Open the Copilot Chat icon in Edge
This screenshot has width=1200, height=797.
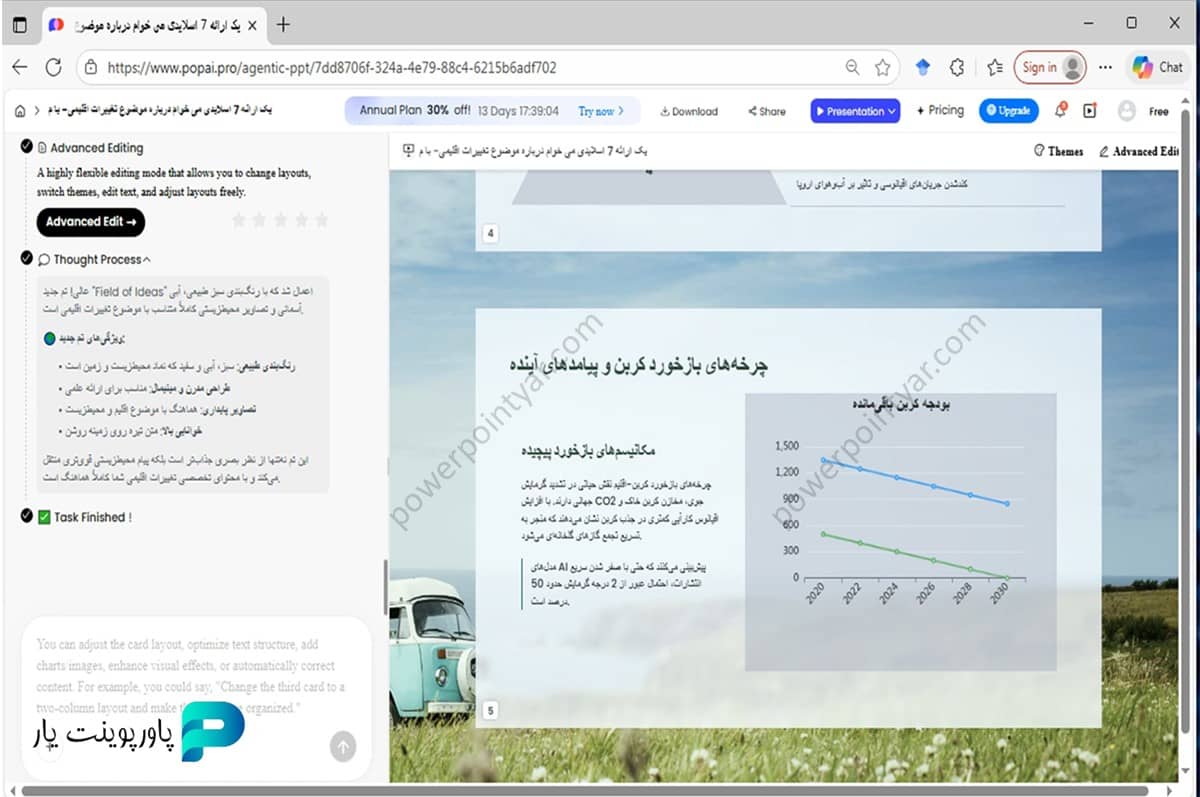click(x=1157, y=67)
